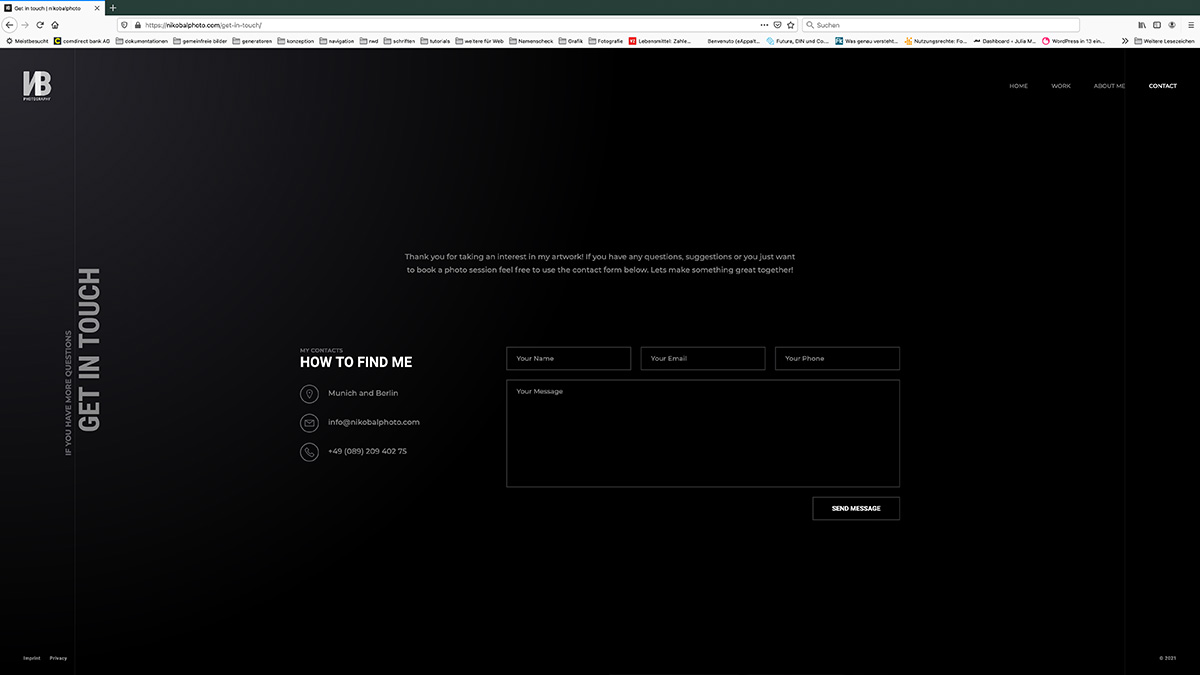Open the Imprint footer link
1200x675 pixels.
coord(31,658)
